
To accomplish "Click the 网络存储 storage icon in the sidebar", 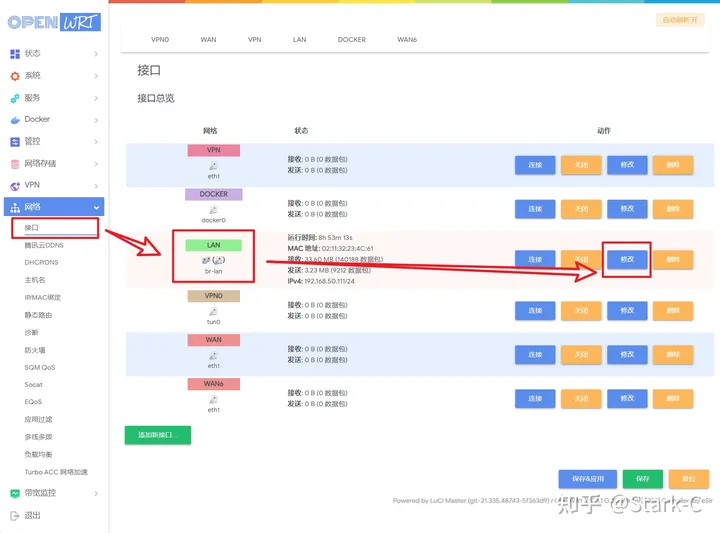I will 15,163.
